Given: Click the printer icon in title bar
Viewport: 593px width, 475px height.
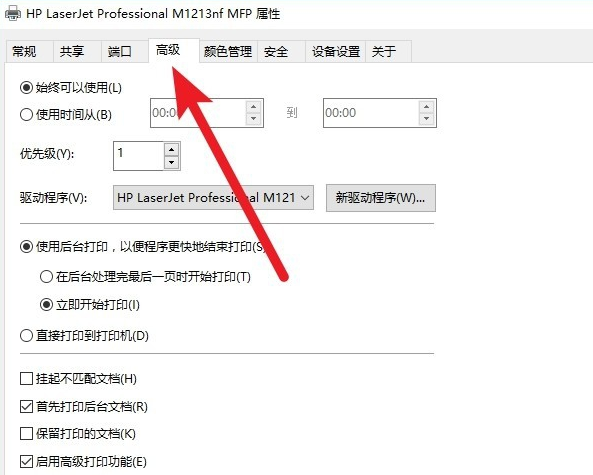Looking at the screenshot, I should 12,14.
